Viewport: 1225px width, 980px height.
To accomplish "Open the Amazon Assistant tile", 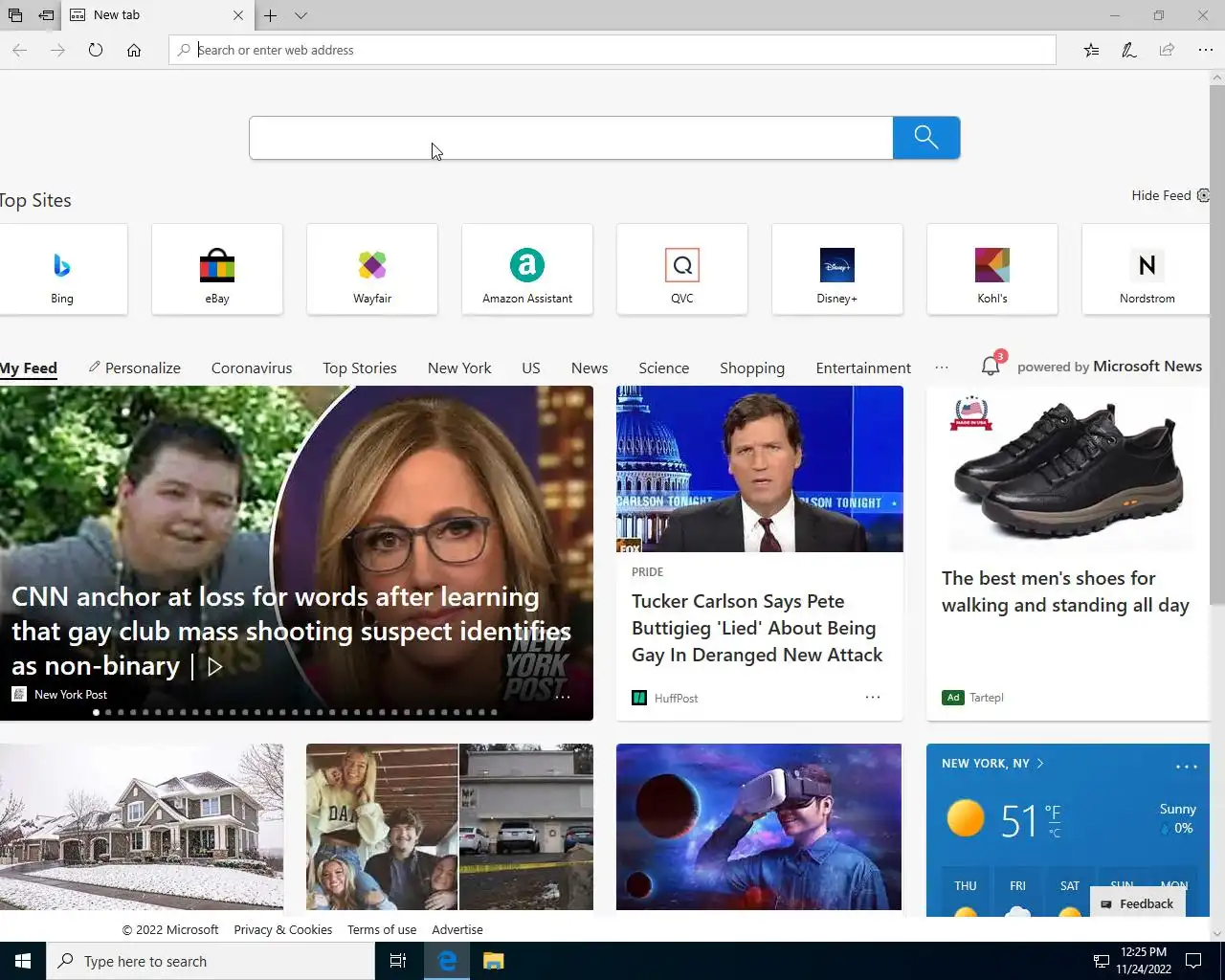I will click(x=527, y=269).
